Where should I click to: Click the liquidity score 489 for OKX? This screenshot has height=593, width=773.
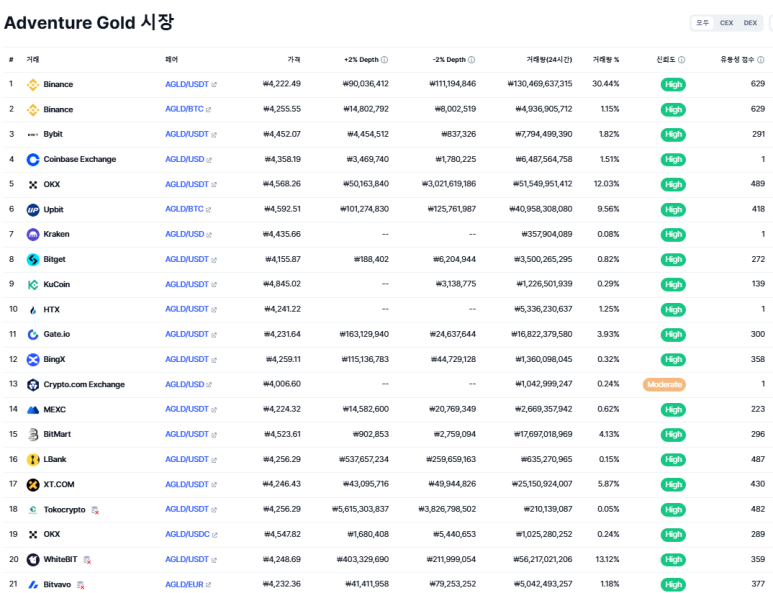(758, 184)
